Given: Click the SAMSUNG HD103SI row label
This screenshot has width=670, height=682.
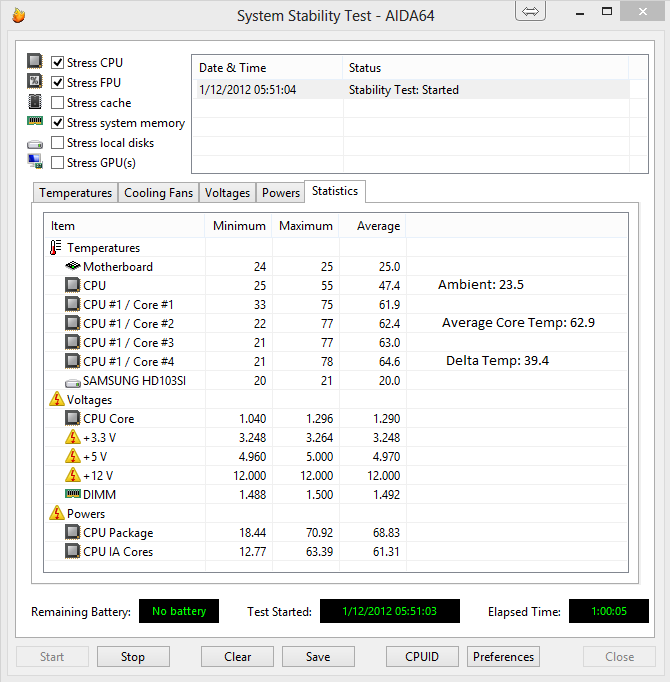Looking at the screenshot, I should pyautogui.click(x=134, y=381).
